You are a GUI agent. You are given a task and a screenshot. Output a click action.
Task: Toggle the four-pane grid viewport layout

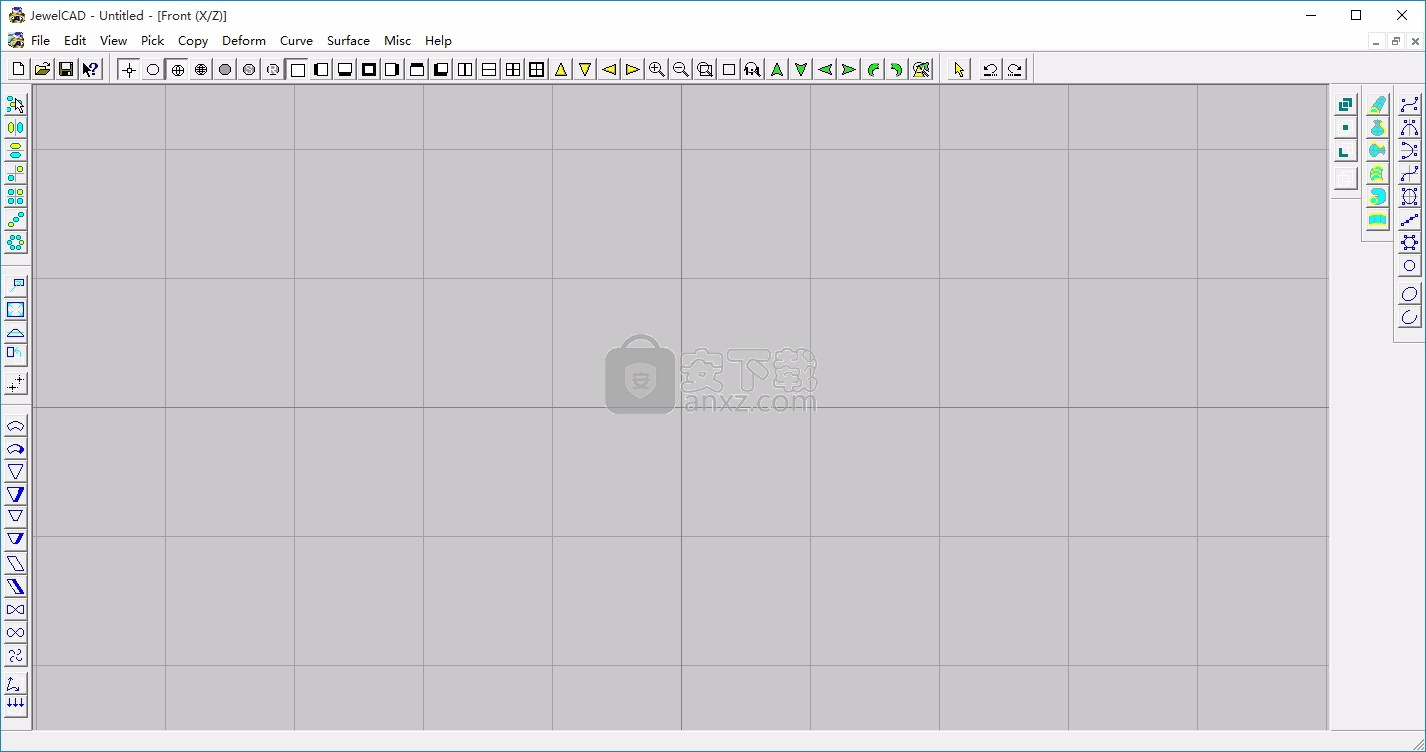point(513,69)
